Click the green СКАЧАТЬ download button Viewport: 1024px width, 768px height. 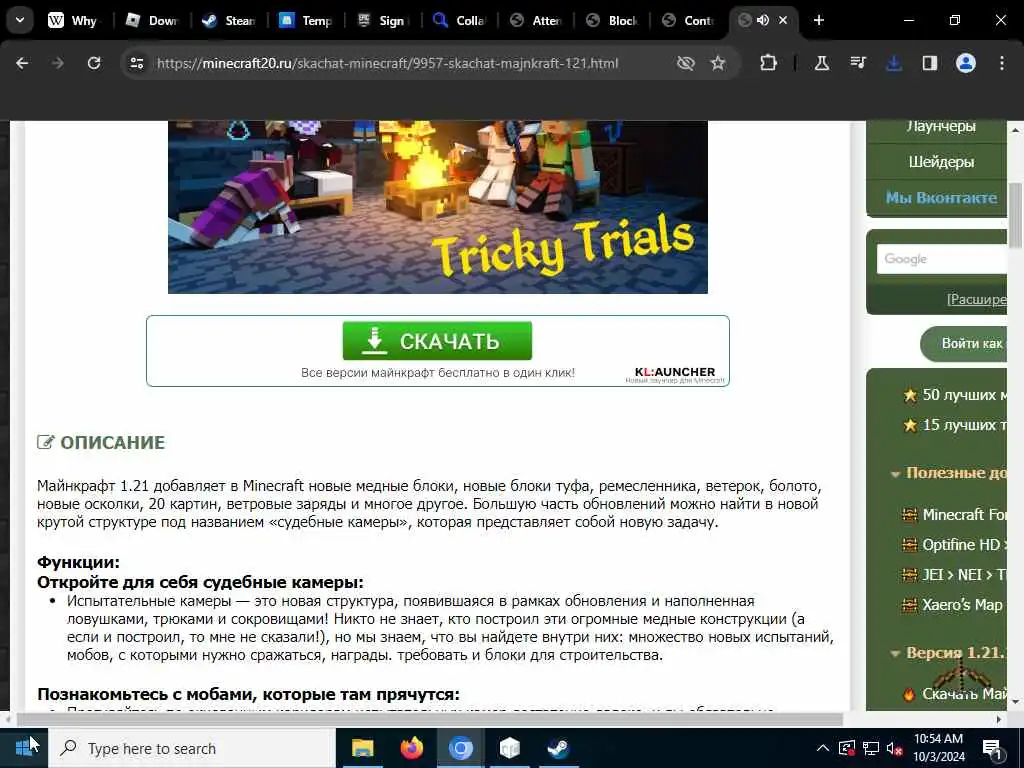pos(437,340)
